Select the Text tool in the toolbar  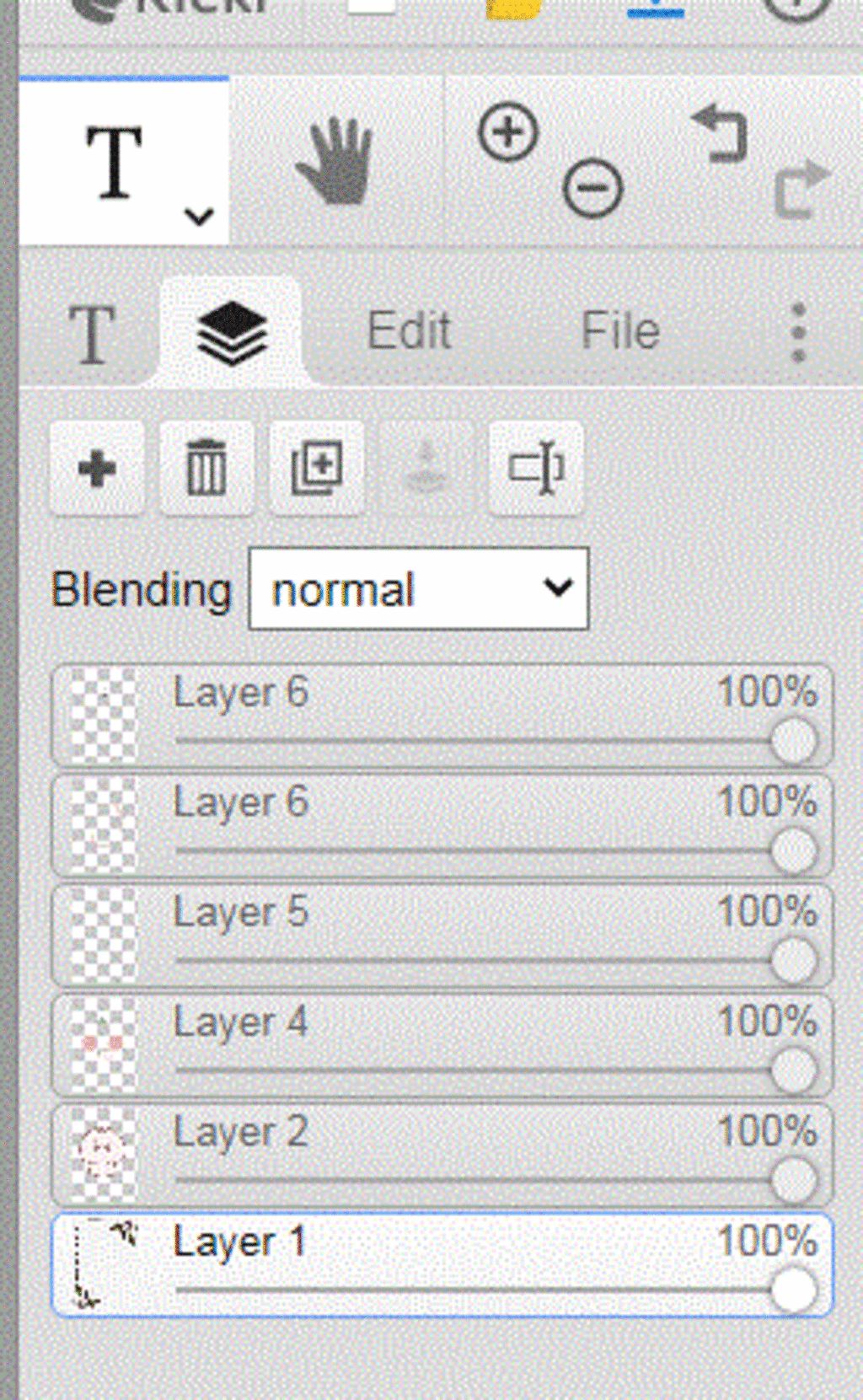coord(115,163)
